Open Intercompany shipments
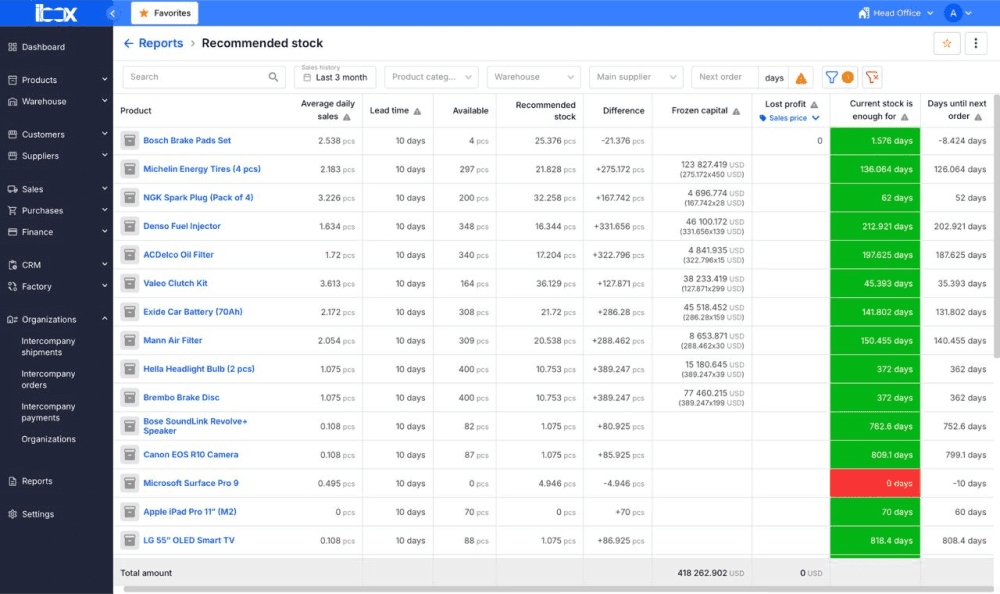The width and height of the screenshot is (1000, 594). coord(48,346)
